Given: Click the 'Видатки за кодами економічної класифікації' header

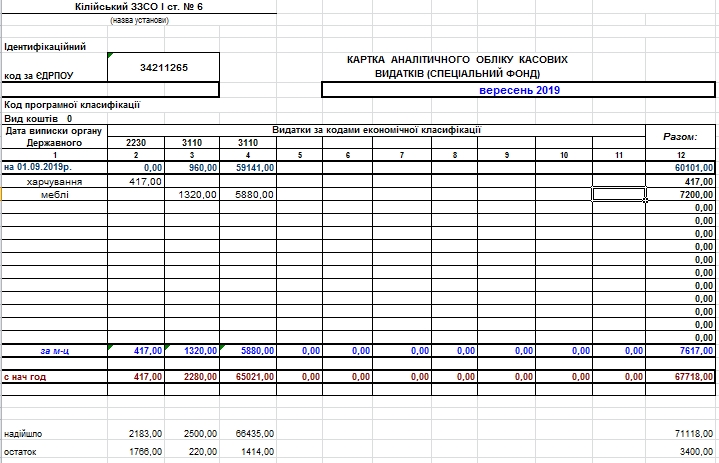Looking at the screenshot, I should (376, 130).
